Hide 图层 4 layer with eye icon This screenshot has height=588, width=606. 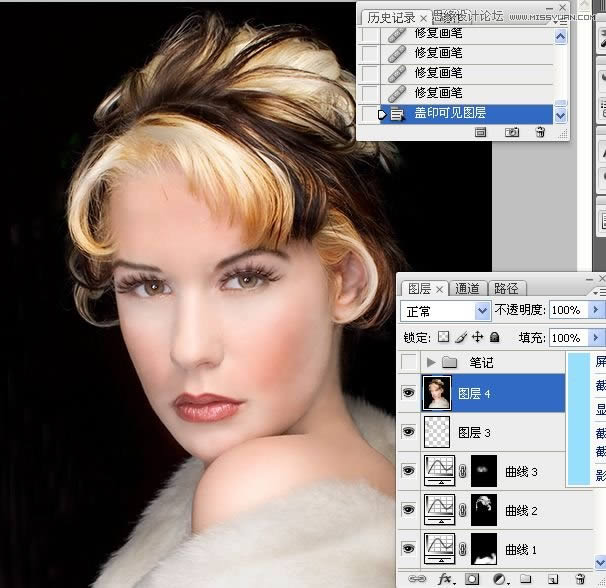click(408, 394)
